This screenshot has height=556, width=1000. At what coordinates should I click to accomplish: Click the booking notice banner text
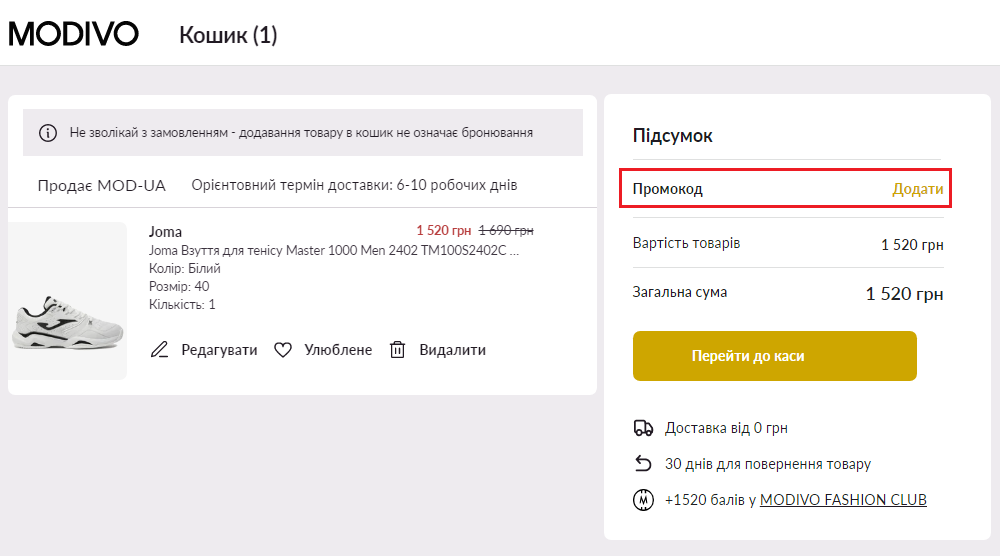(x=301, y=133)
